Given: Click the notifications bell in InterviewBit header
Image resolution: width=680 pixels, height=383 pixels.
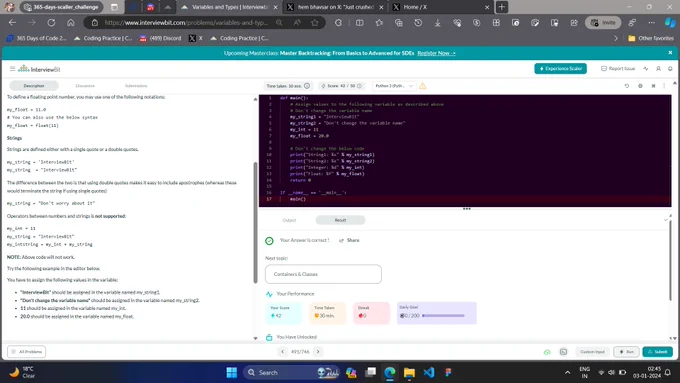Looking at the screenshot, I should pyautogui.click(x=670, y=69).
